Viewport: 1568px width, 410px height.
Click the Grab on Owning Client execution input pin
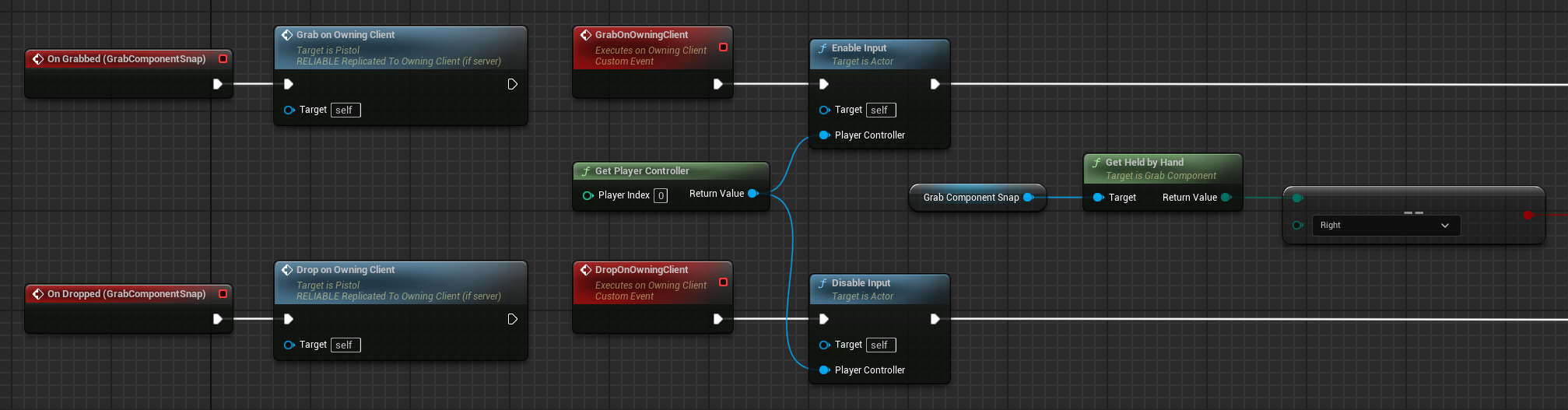coord(289,84)
